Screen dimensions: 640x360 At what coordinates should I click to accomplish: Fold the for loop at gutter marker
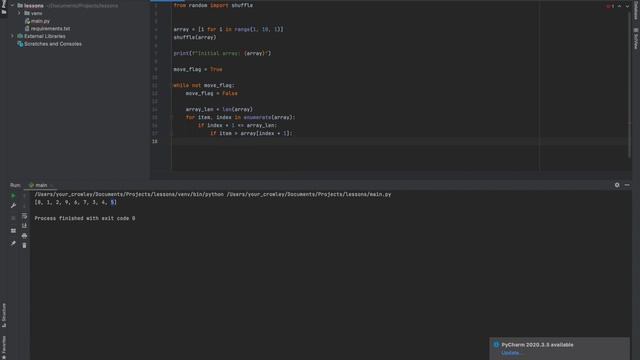(x=171, y=118)
